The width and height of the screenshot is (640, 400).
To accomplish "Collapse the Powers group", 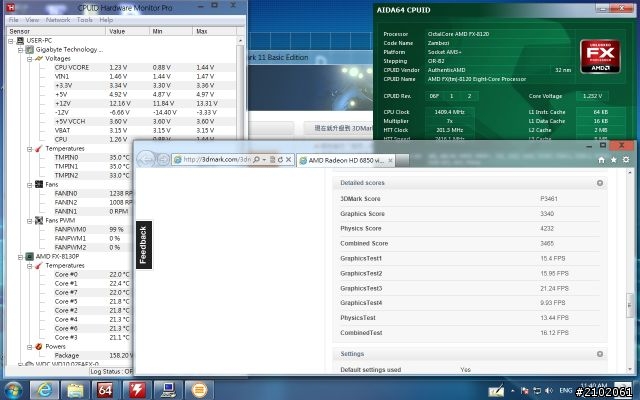I will (x=30, y=347).
